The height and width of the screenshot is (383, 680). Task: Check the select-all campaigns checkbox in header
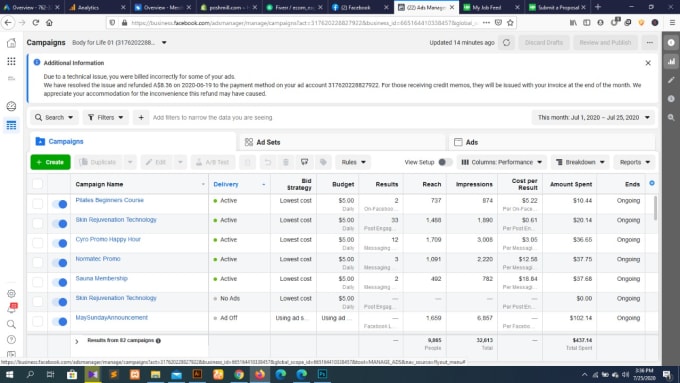pos(38,184)
